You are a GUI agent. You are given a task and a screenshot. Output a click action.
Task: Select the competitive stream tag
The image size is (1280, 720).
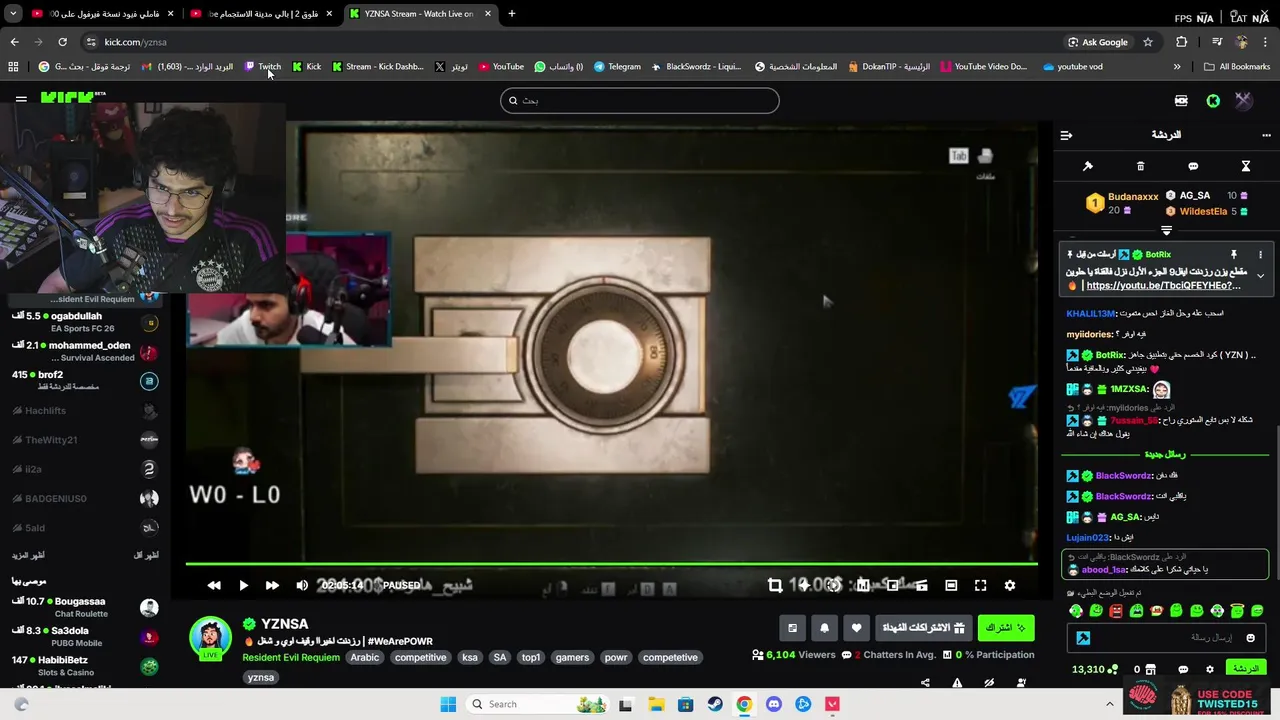click(x=420, y=658)
